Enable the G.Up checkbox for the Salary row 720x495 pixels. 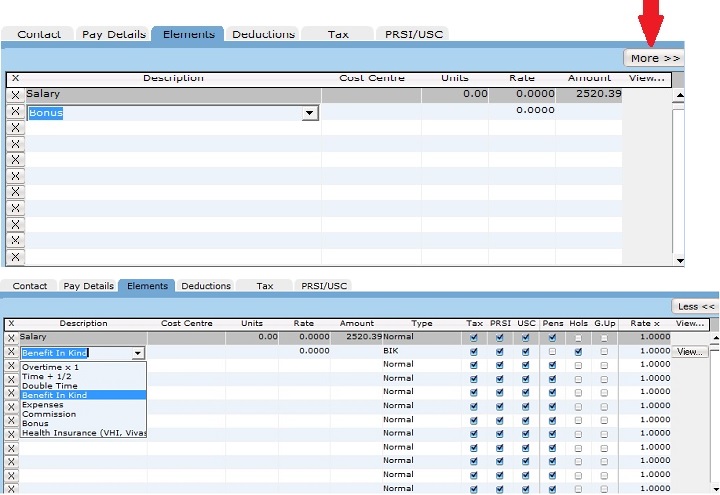point(603,338)
